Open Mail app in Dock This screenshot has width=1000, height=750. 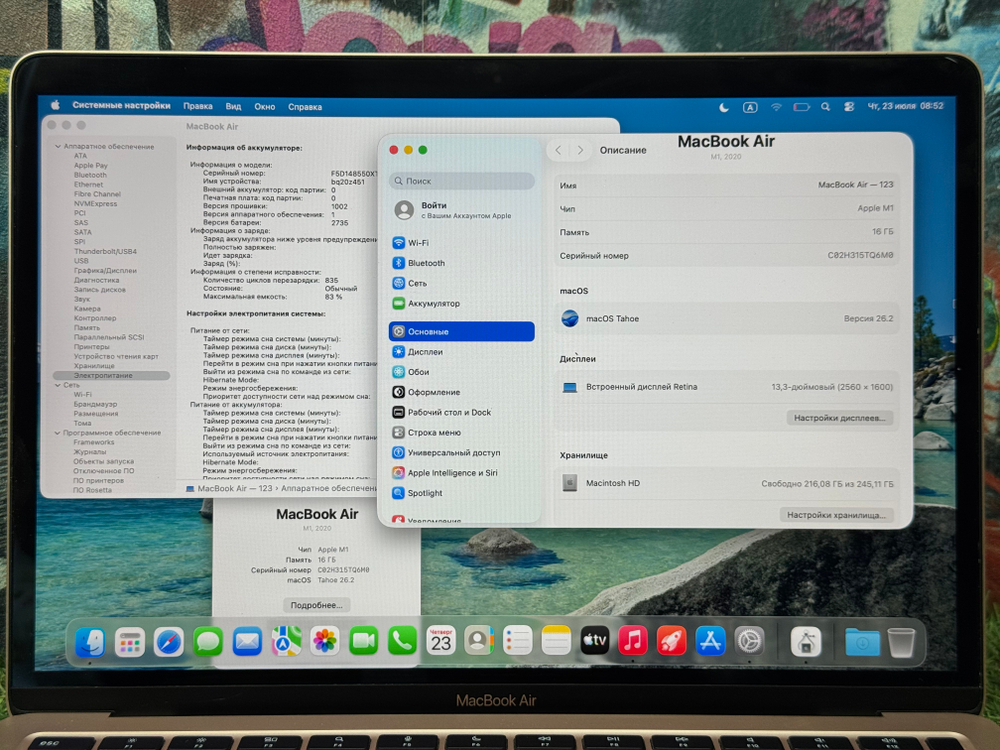tap(247, 642)
